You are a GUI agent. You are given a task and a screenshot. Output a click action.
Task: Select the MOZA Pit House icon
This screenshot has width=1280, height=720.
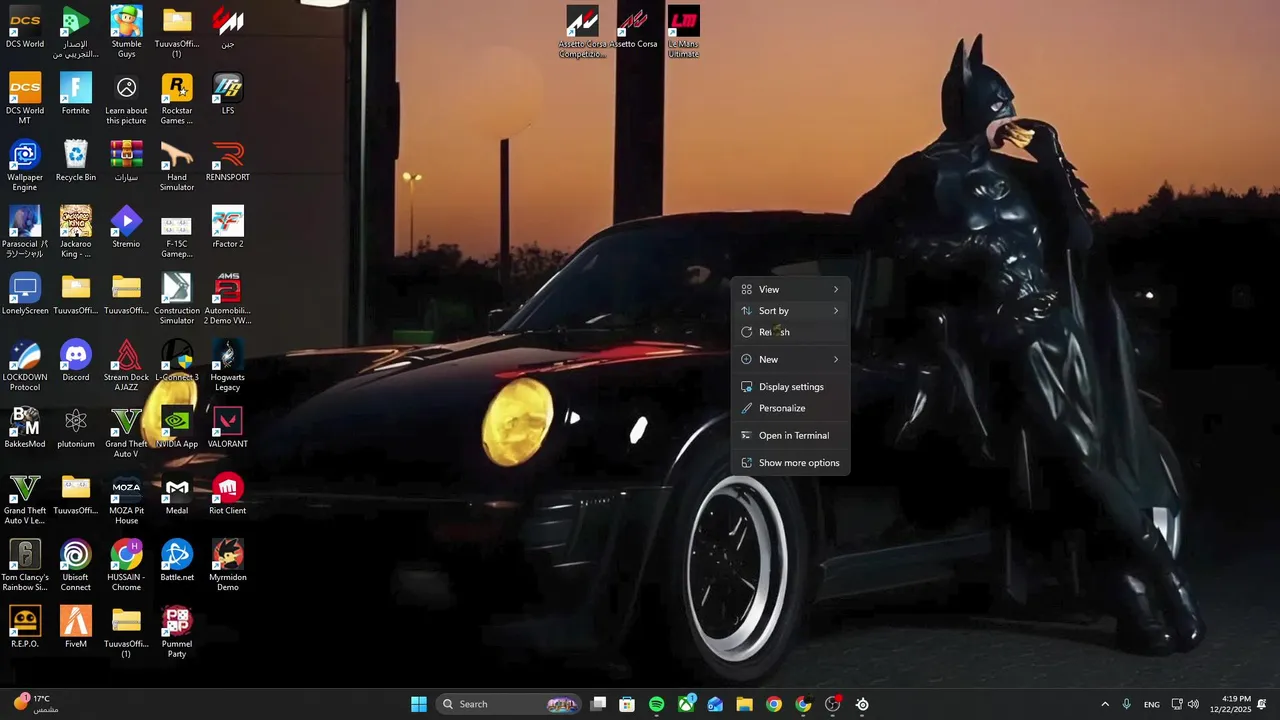click(126, 499)
